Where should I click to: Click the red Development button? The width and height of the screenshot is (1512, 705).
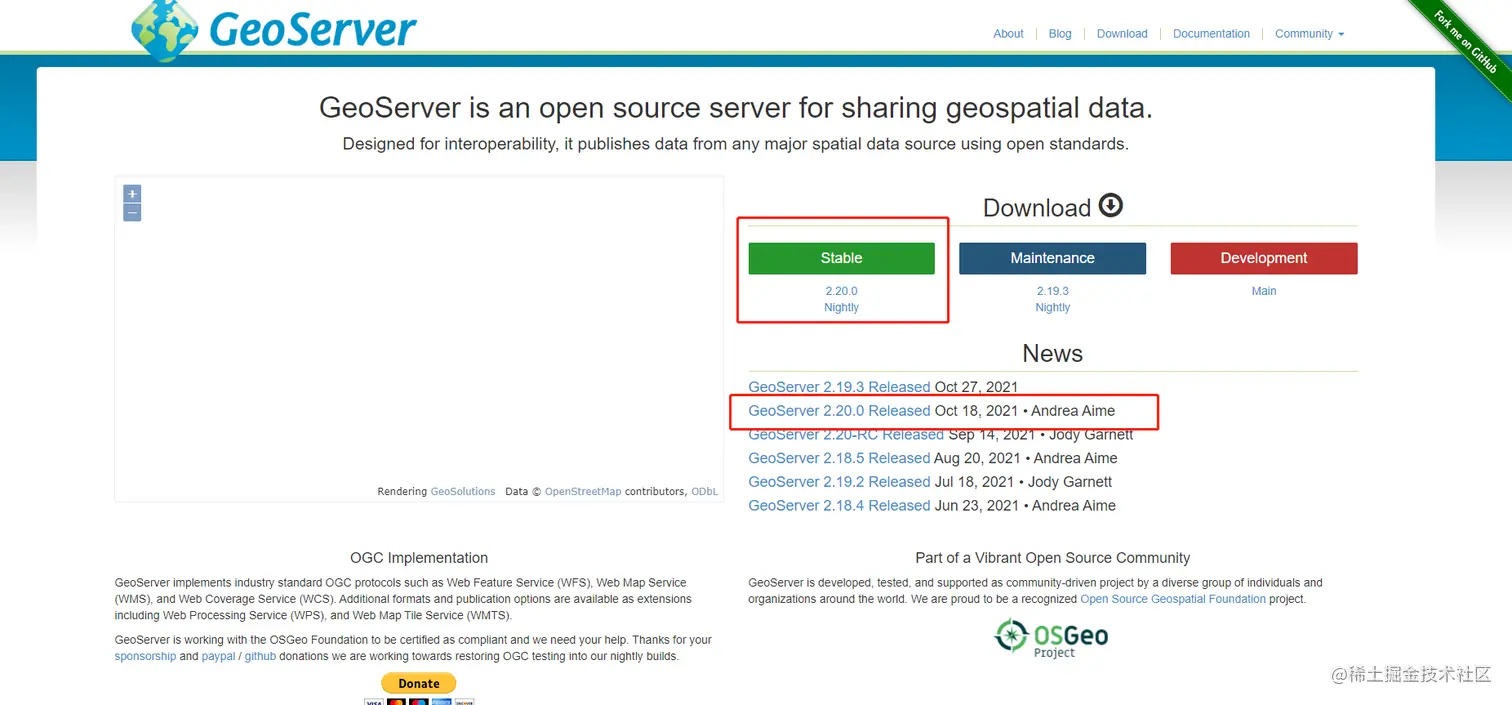coord(1264,258)
